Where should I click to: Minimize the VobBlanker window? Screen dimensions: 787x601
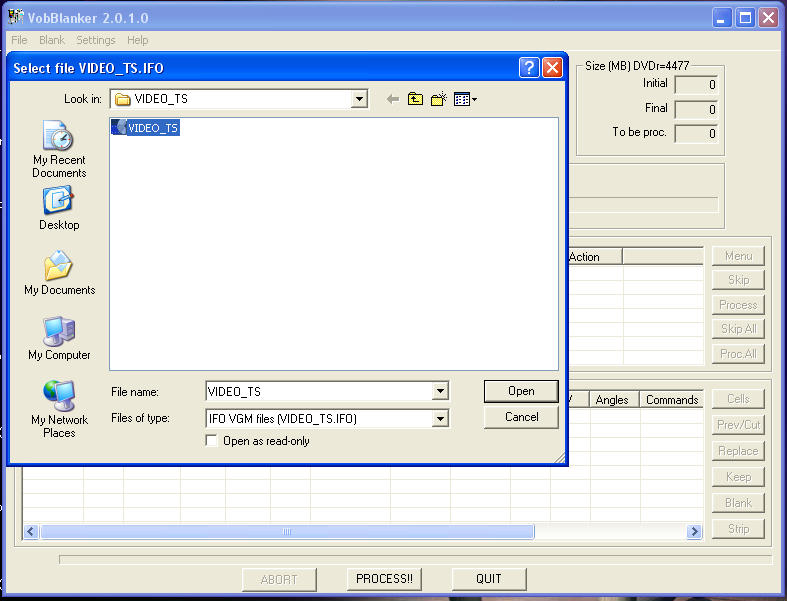pos(722,18)
